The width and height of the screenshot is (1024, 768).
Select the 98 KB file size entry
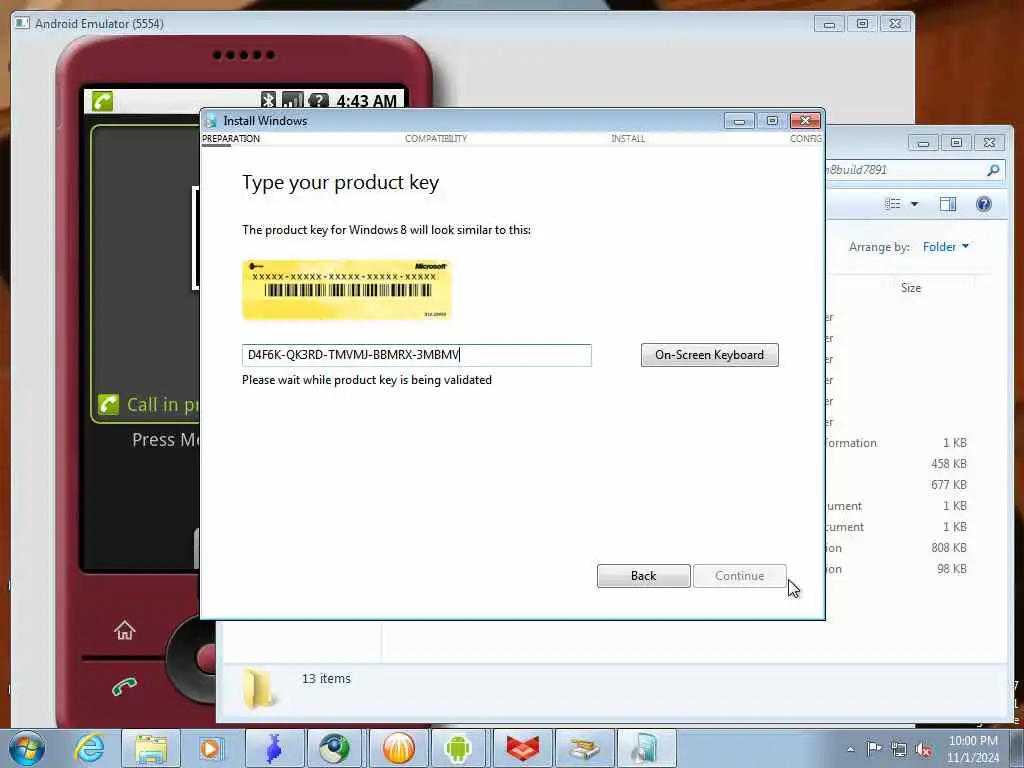[x=952, y=569]
